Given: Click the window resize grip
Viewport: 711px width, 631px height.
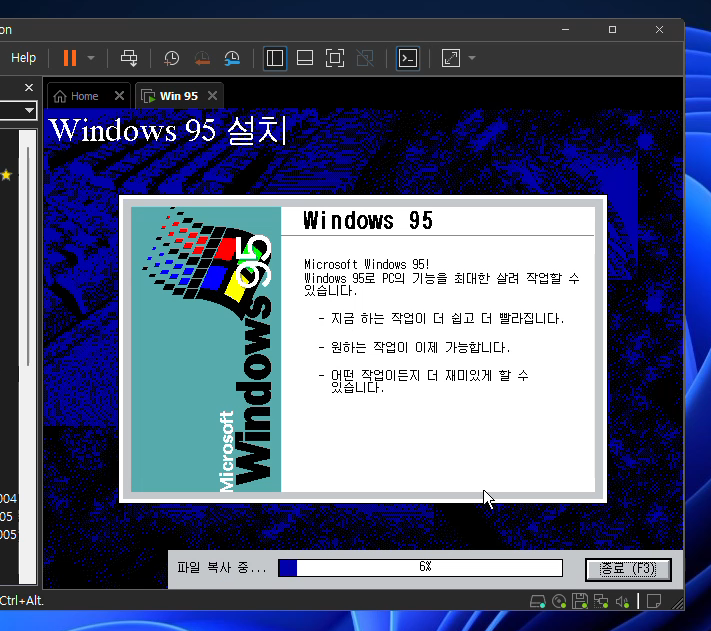Looking at the screenshot, I should point(677,603).
